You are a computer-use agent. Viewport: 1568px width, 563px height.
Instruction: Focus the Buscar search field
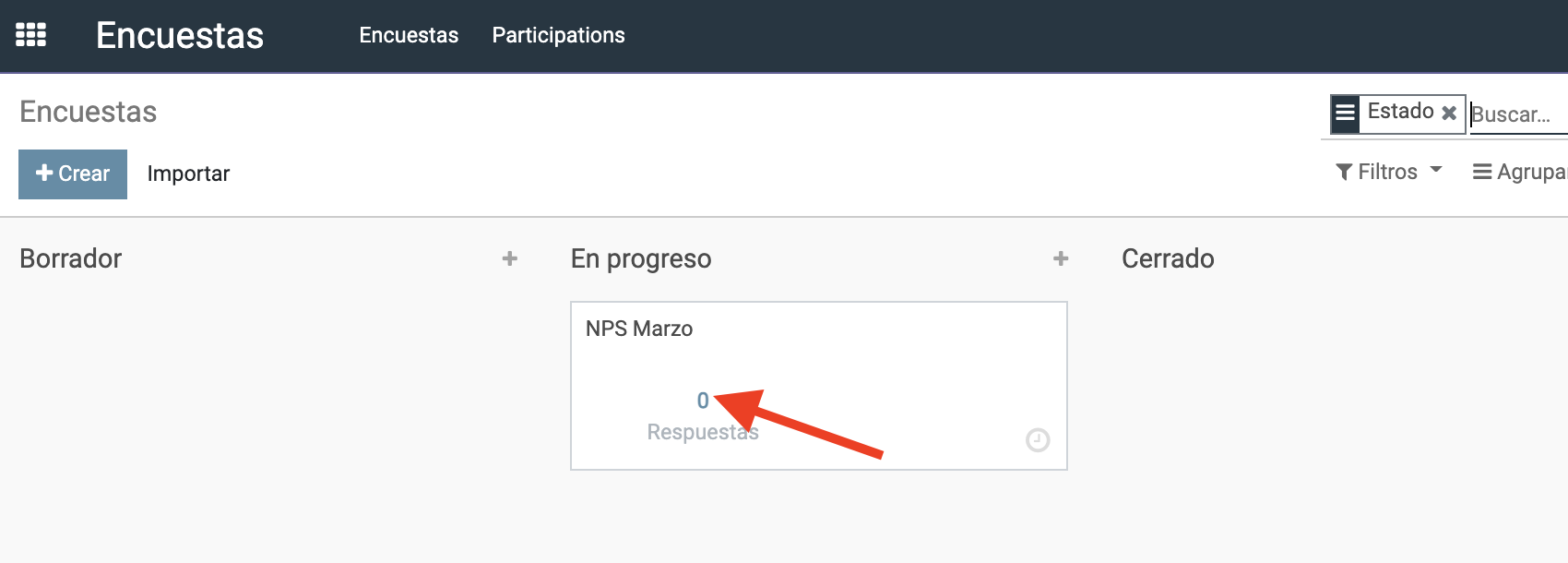coord(1518,114)
